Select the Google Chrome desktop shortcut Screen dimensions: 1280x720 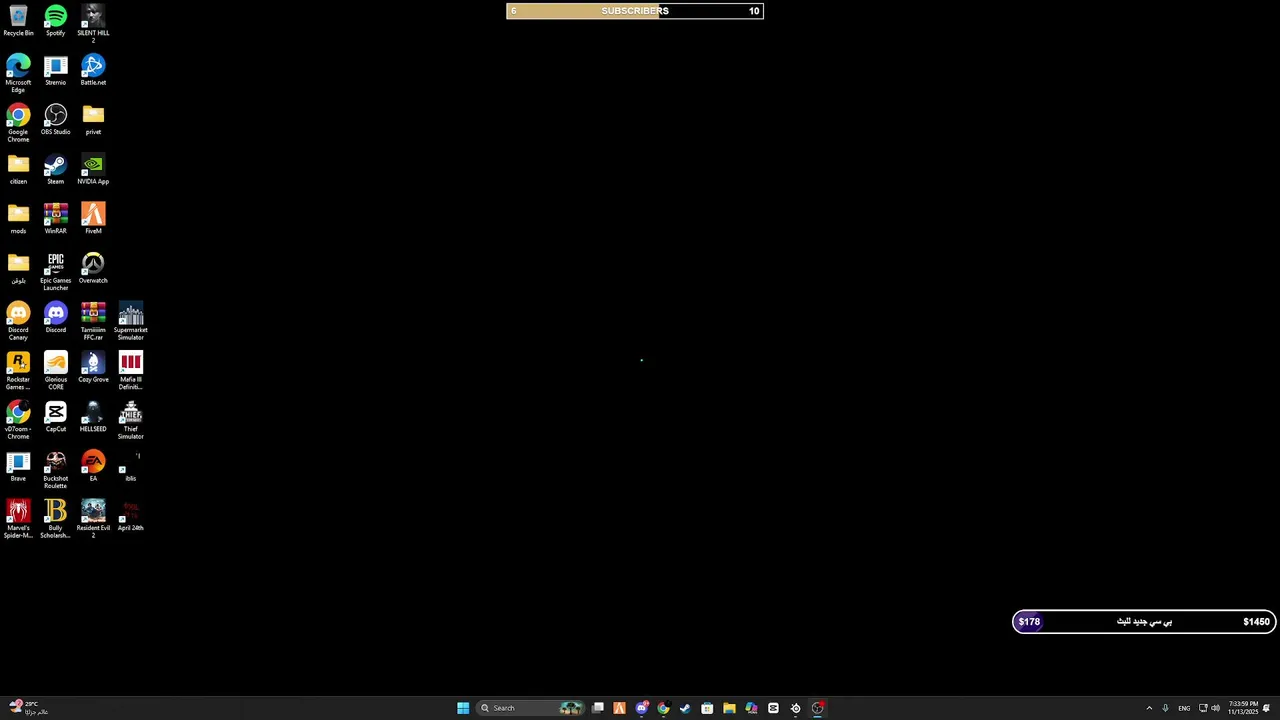pos(18,123)
